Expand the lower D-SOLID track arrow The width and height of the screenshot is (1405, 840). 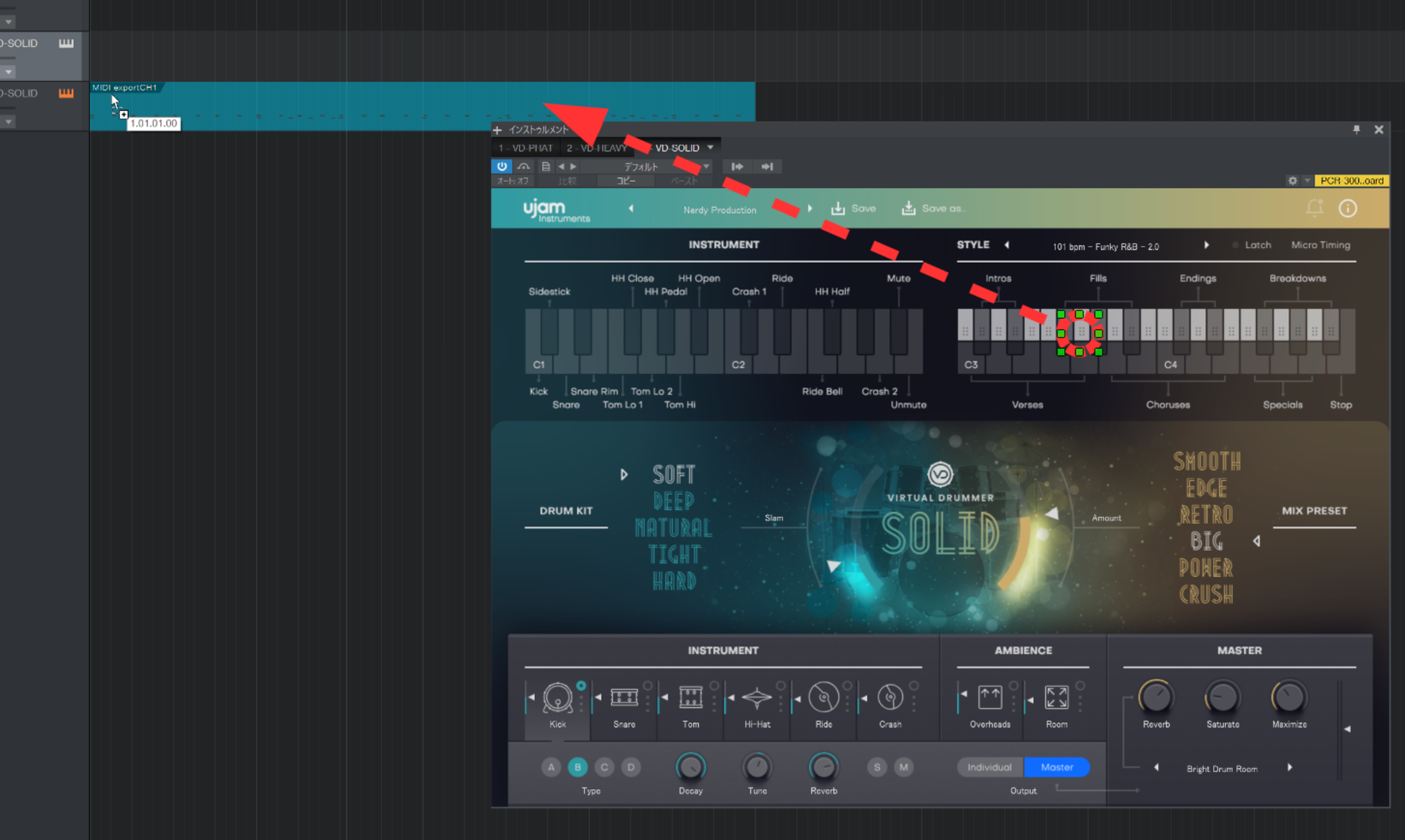click(8, 122)
